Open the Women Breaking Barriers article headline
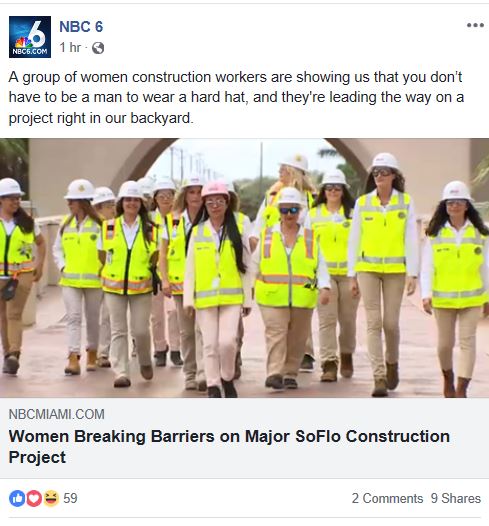The image size is (489, 526). click(x=229, y=447)
